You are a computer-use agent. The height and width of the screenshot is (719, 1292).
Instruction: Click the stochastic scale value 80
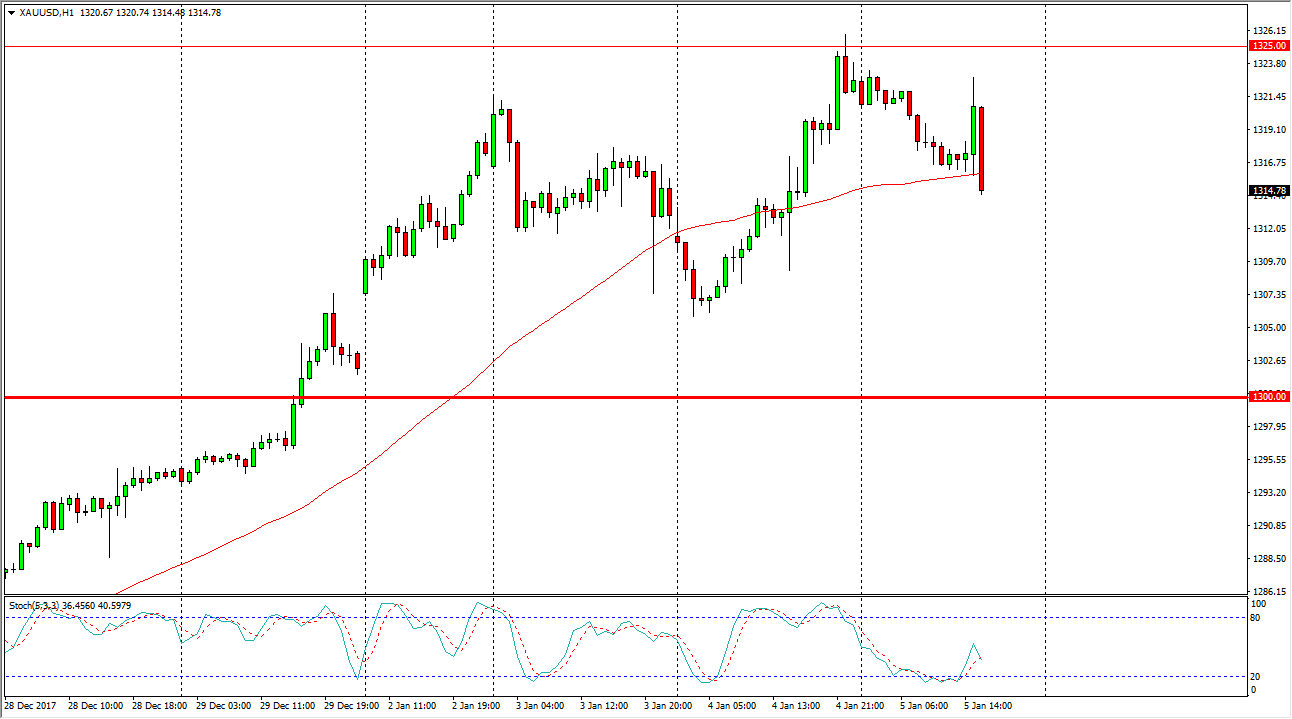(x=1258, y=618)
